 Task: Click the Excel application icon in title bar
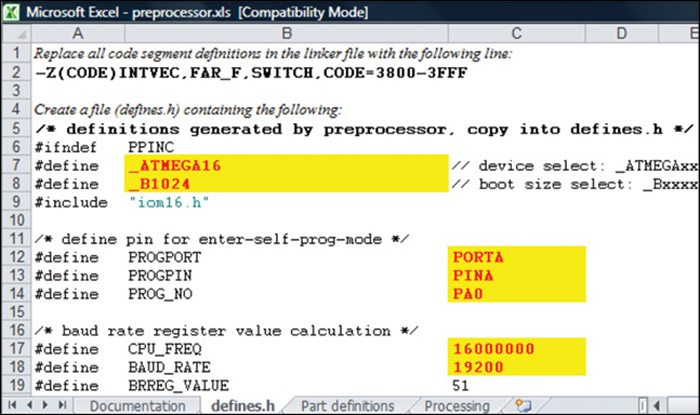[x=11, y=12]
